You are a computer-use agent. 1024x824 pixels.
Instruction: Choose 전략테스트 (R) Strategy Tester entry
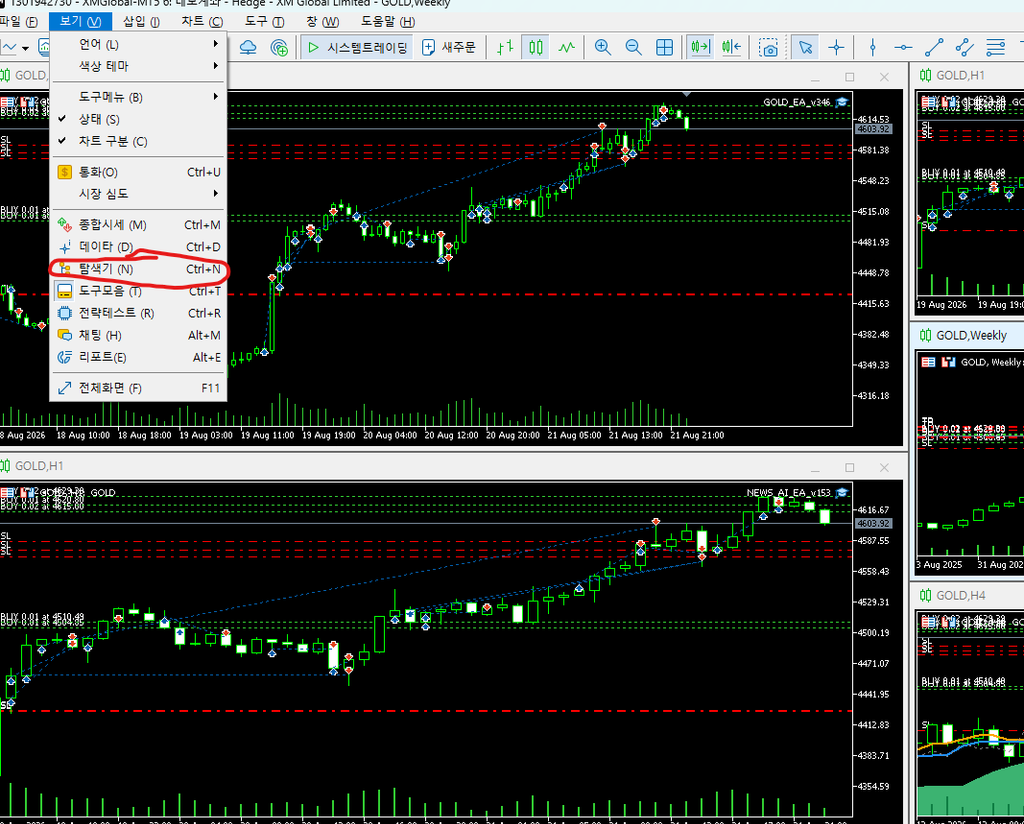pos(138,313)
